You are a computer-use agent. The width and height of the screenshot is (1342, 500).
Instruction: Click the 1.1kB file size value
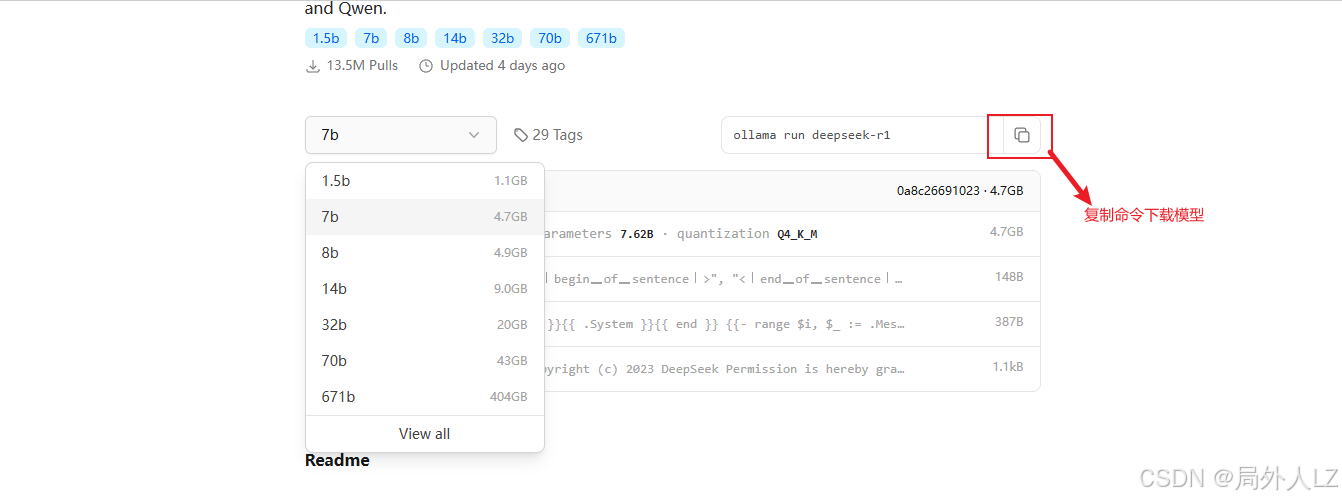[1007, 367]
